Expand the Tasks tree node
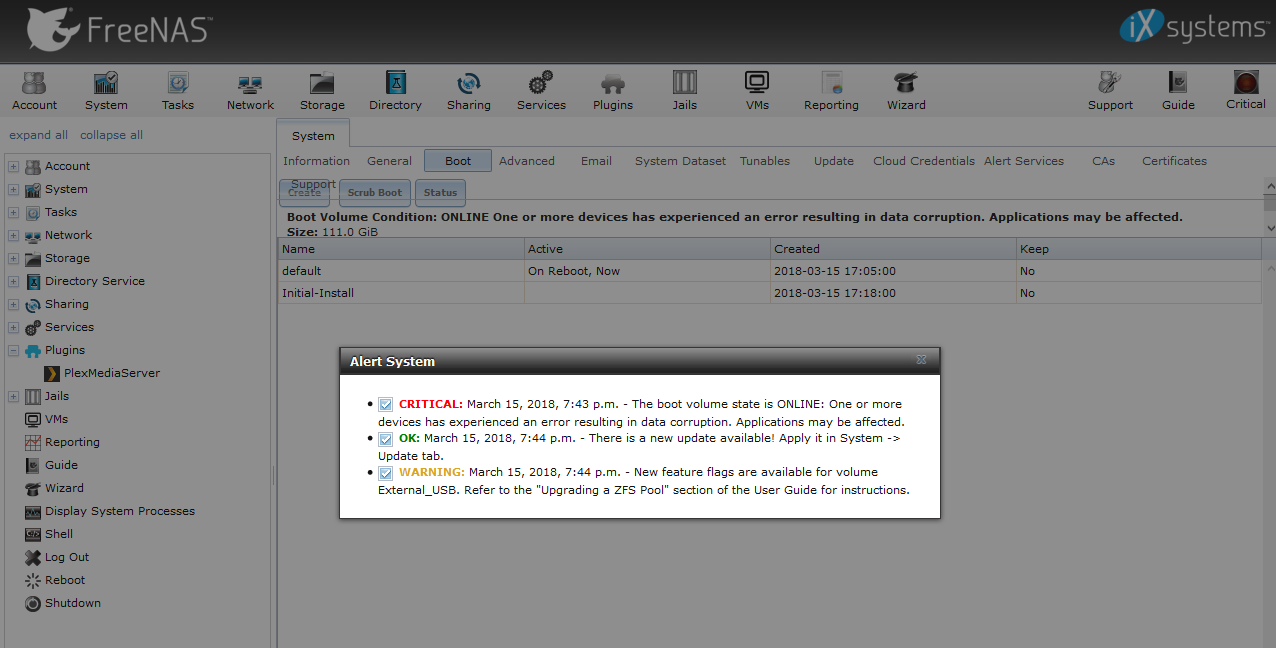 (13, 213)
